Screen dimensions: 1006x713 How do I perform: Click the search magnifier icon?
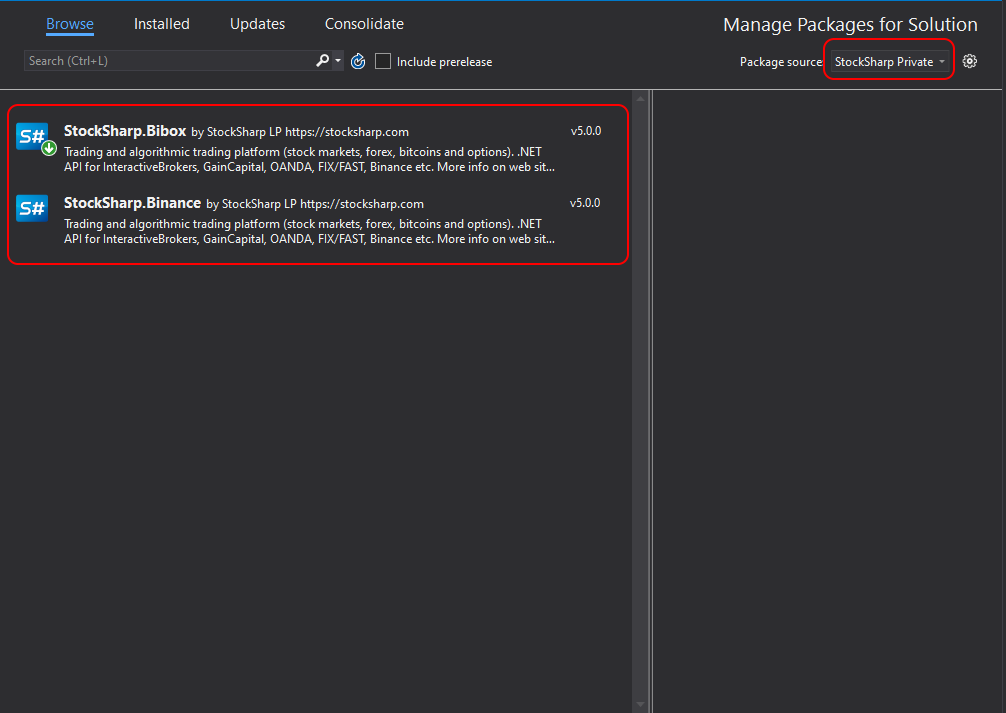[x=322, y=61]
